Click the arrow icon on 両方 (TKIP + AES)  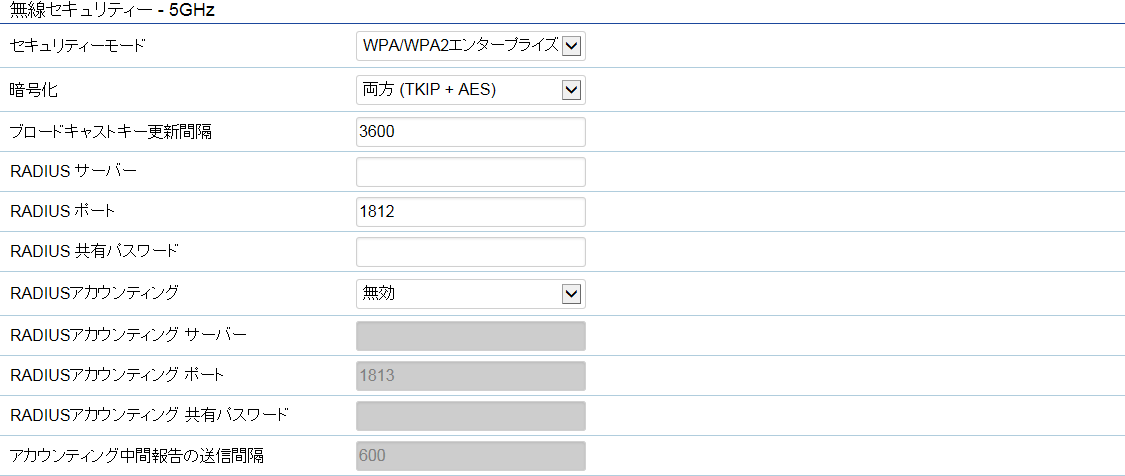tap(571, 90)
